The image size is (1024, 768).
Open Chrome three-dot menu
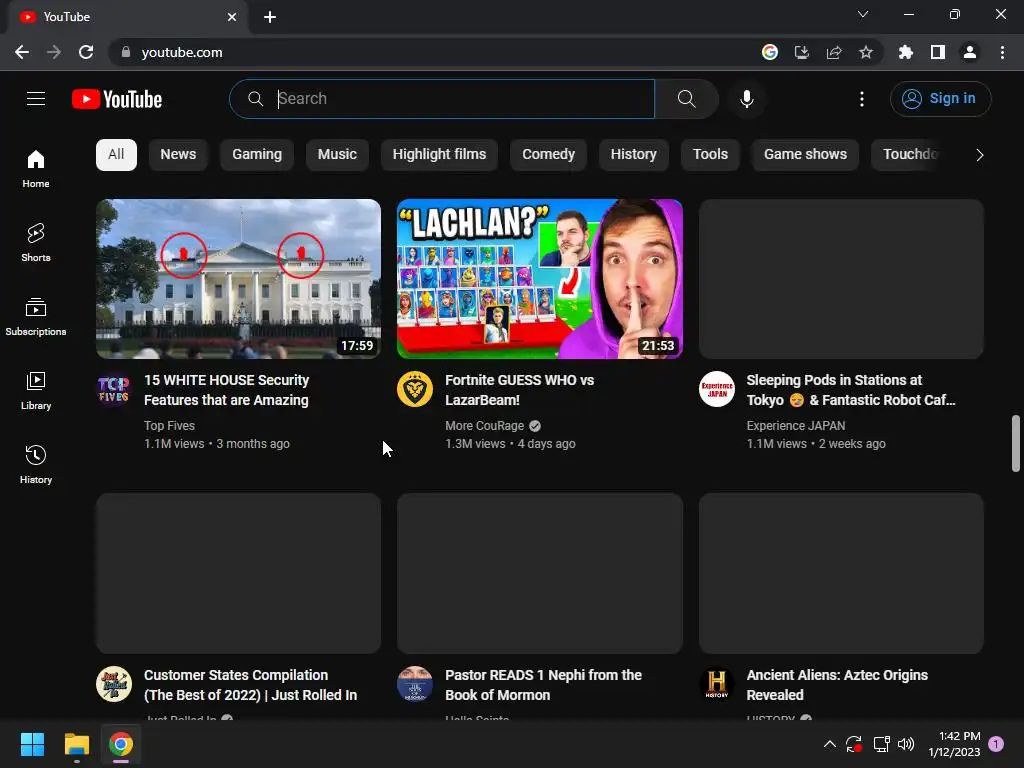tap(1002, 52)
